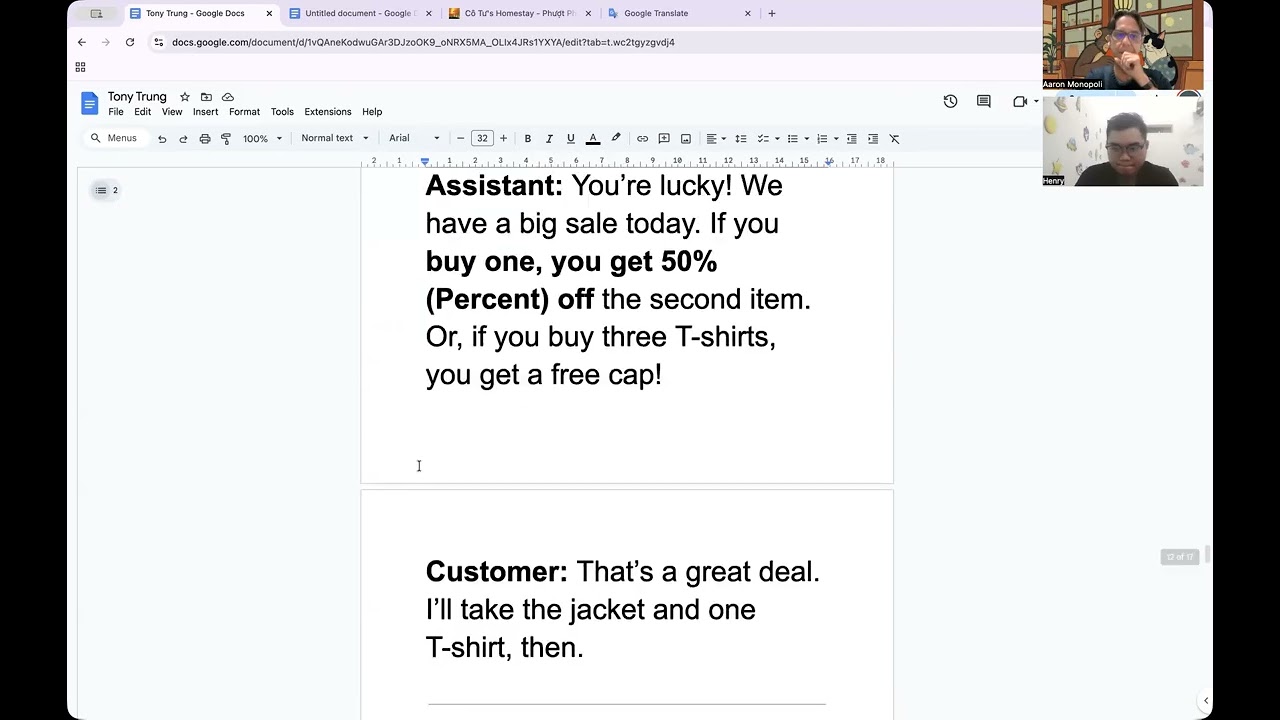The height and width of the screenshot is (720, 1280).
Task: Redo the last action
Action: coord(183,139)
